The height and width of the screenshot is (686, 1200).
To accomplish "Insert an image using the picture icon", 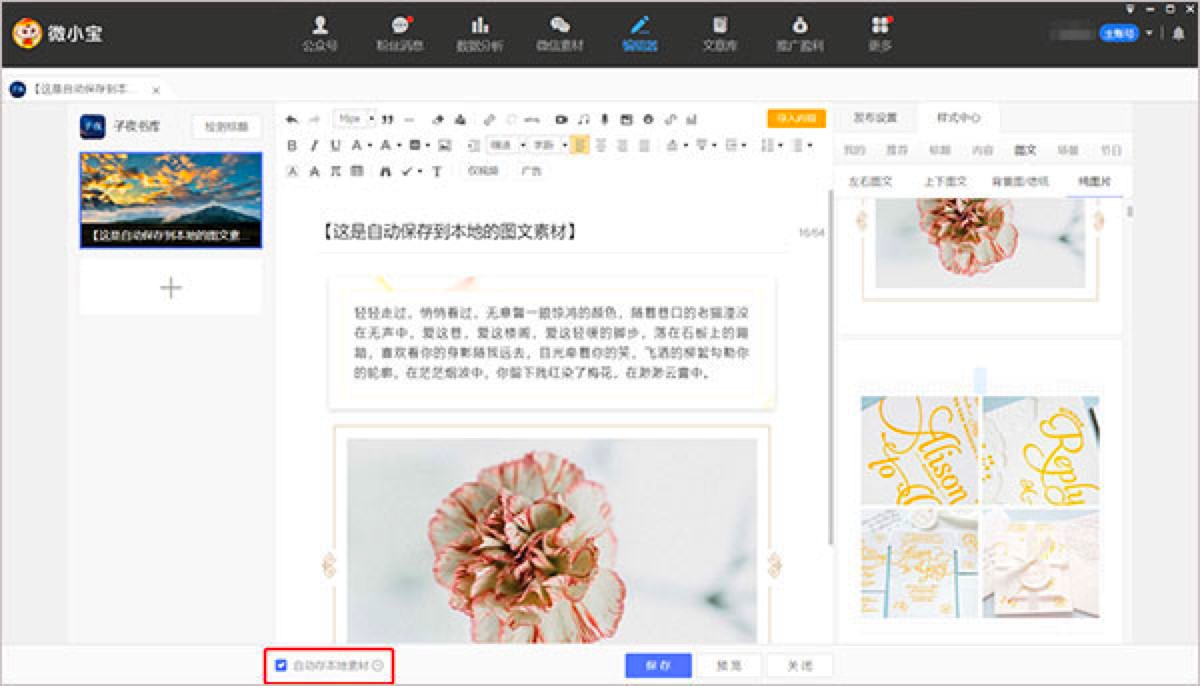I will (x=445, y=146).
